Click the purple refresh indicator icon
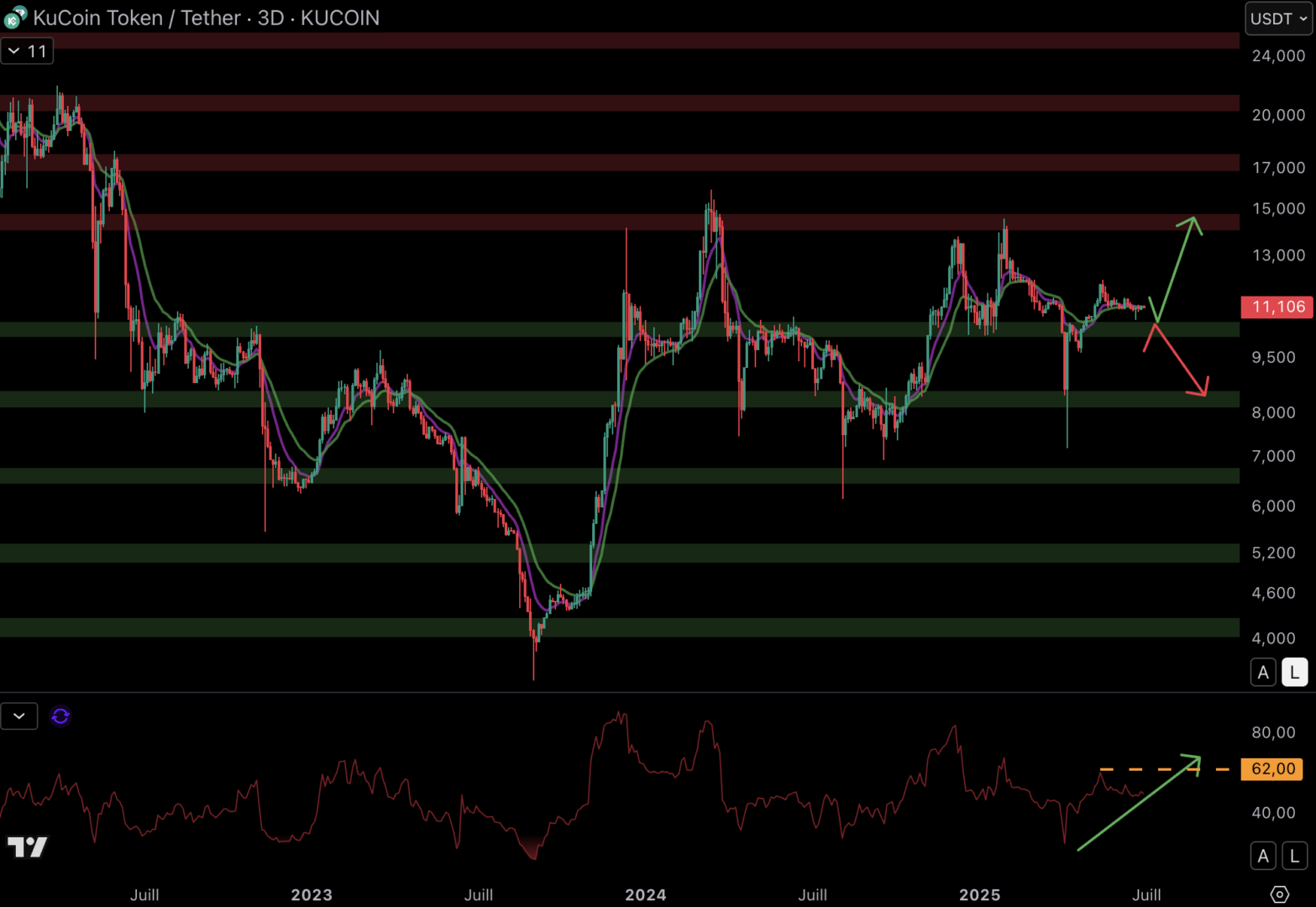1316x907 pixels. [60, 716]
